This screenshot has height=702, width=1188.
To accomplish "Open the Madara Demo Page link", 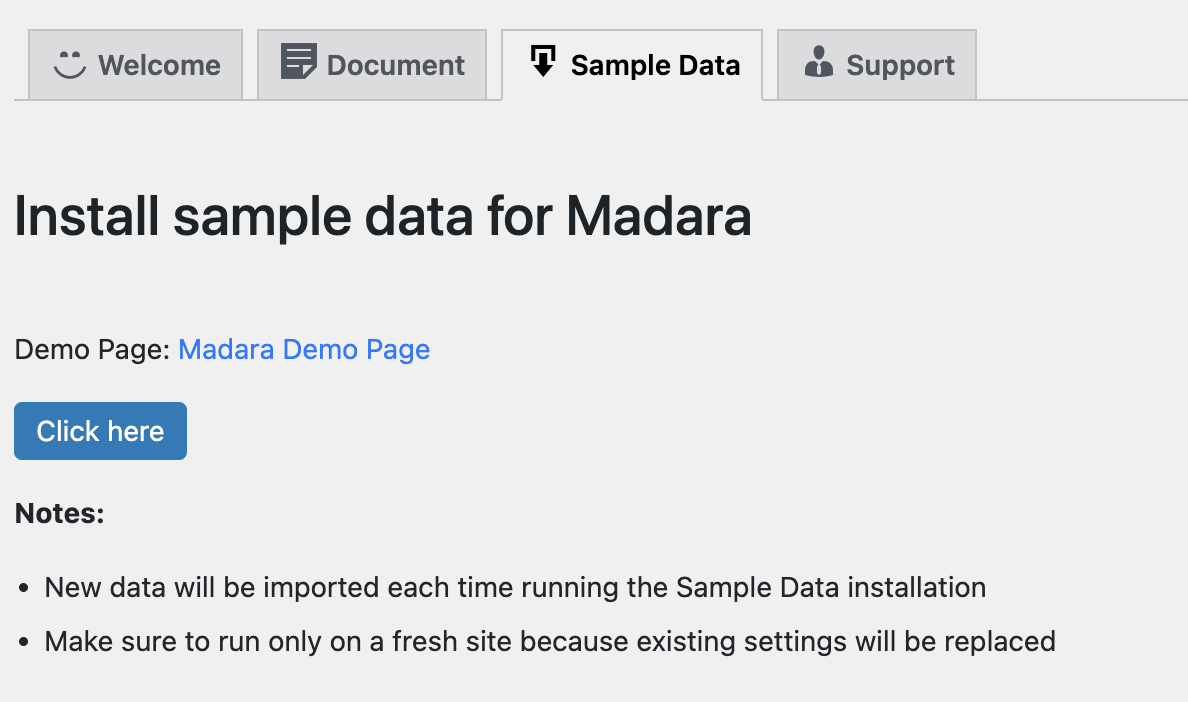I will point(304,350).
